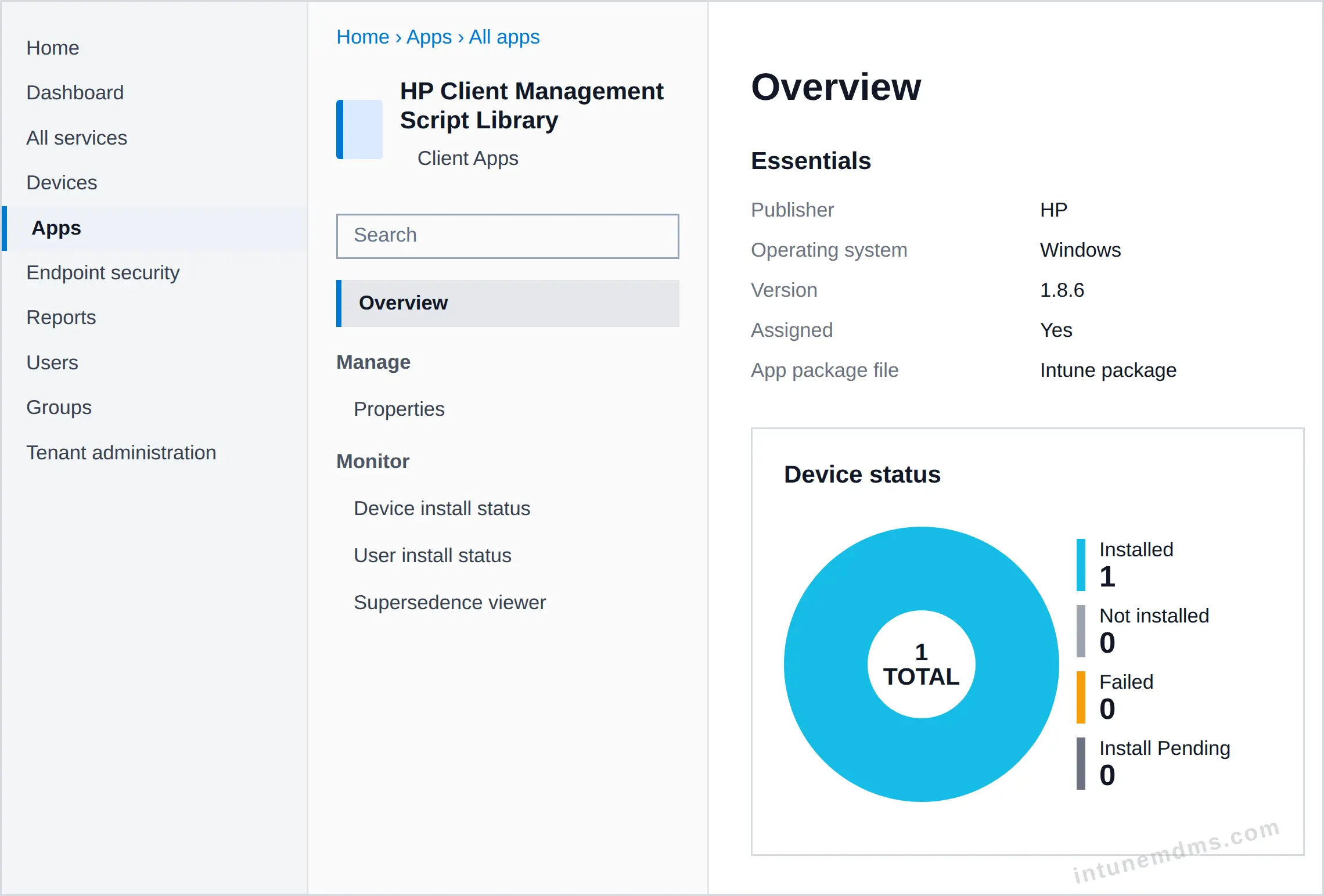
Task: Open Device install status under Monitor
Action: [x=442, y=508]
